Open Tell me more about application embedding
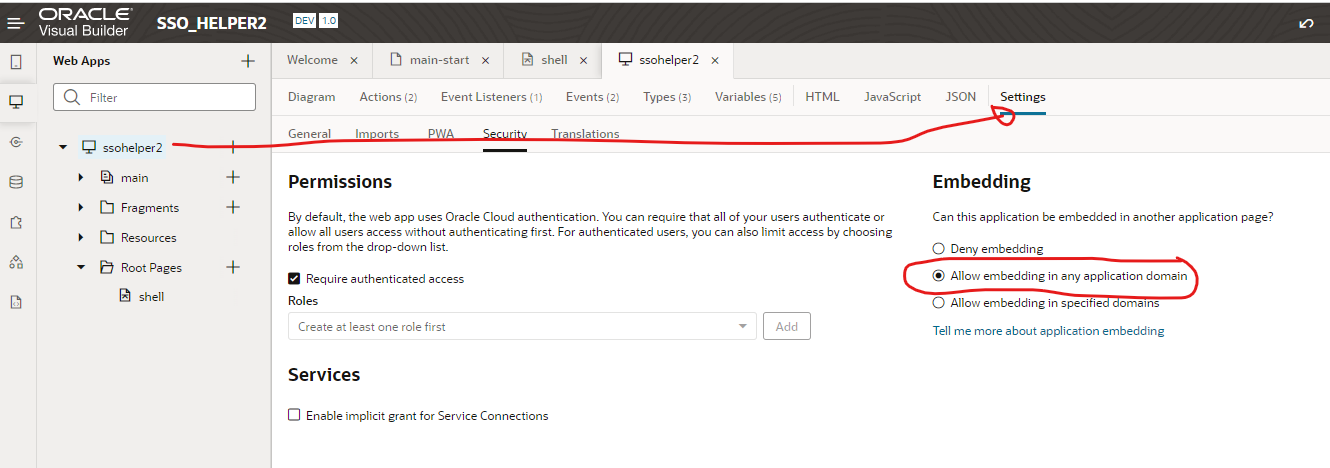 (1048, 331)
